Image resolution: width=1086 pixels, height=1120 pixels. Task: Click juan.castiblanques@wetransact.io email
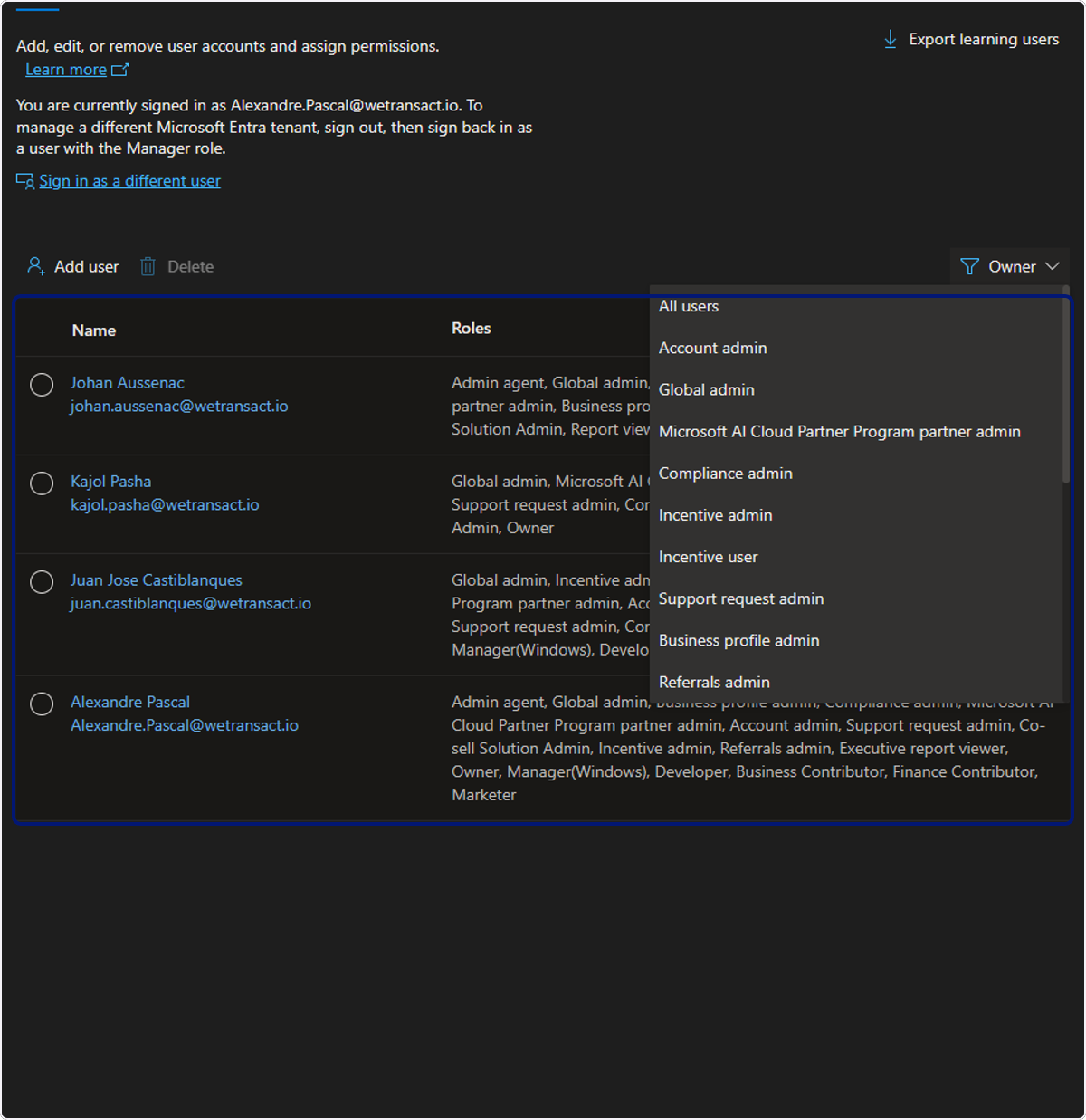191,604
